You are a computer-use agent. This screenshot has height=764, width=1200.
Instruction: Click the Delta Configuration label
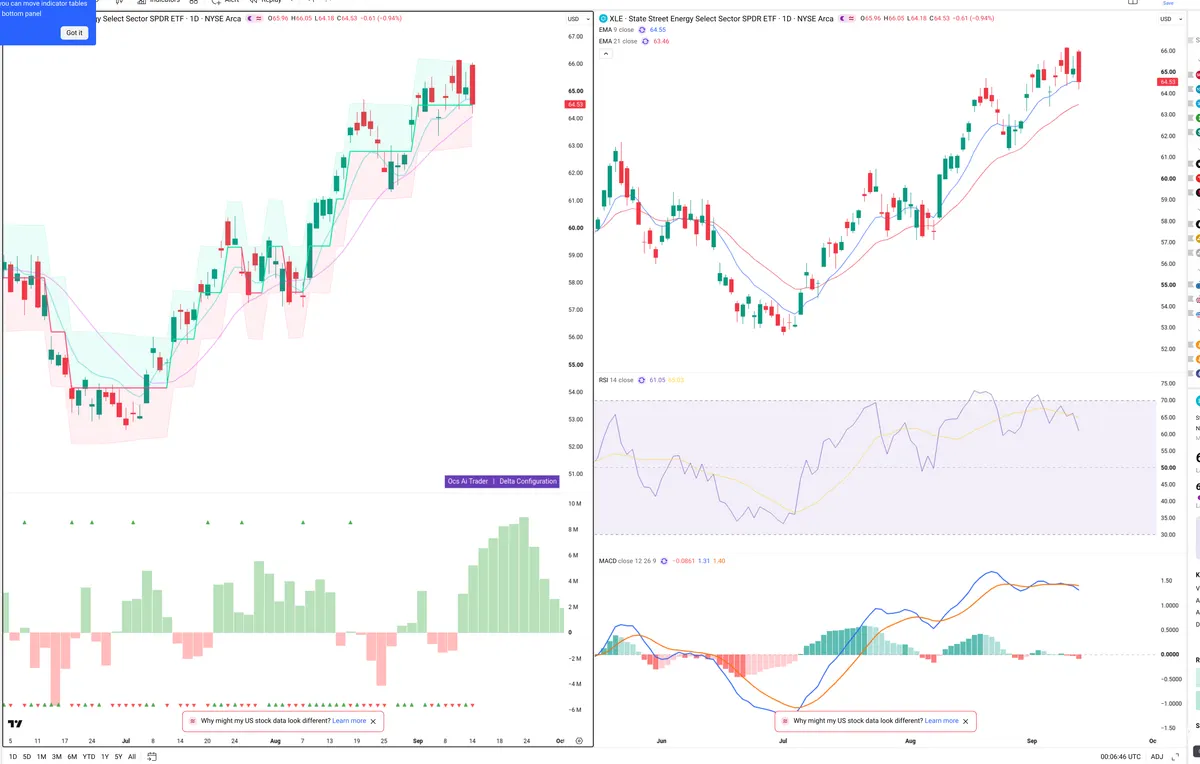pyautogui.click(x=528, y=481)
